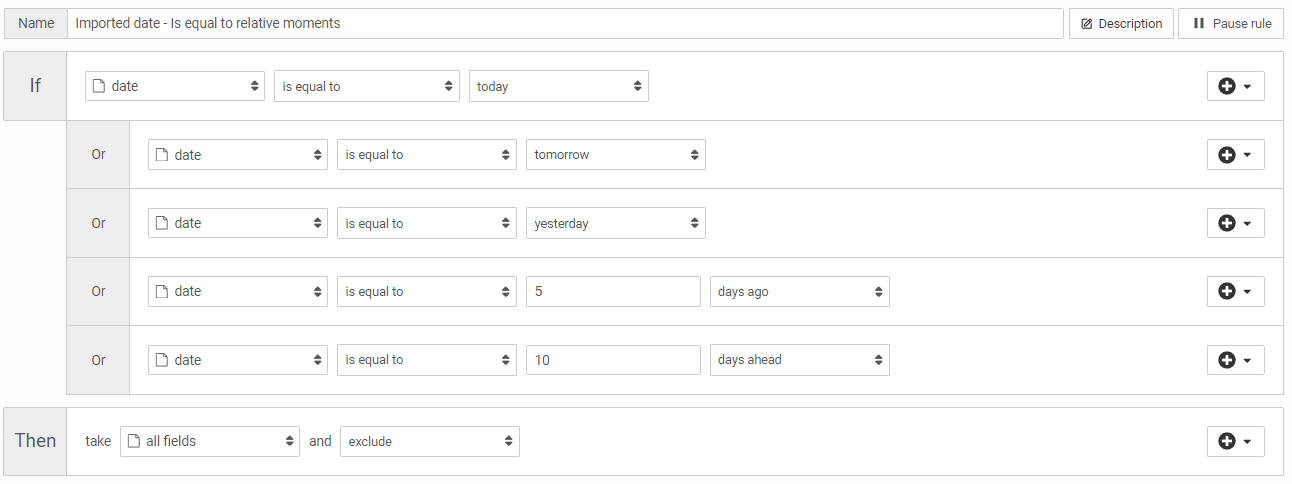The image size is (1292, 484).
Task: Open the 'tomorrow' value dropdown
Action: click(x=615, y=155)
